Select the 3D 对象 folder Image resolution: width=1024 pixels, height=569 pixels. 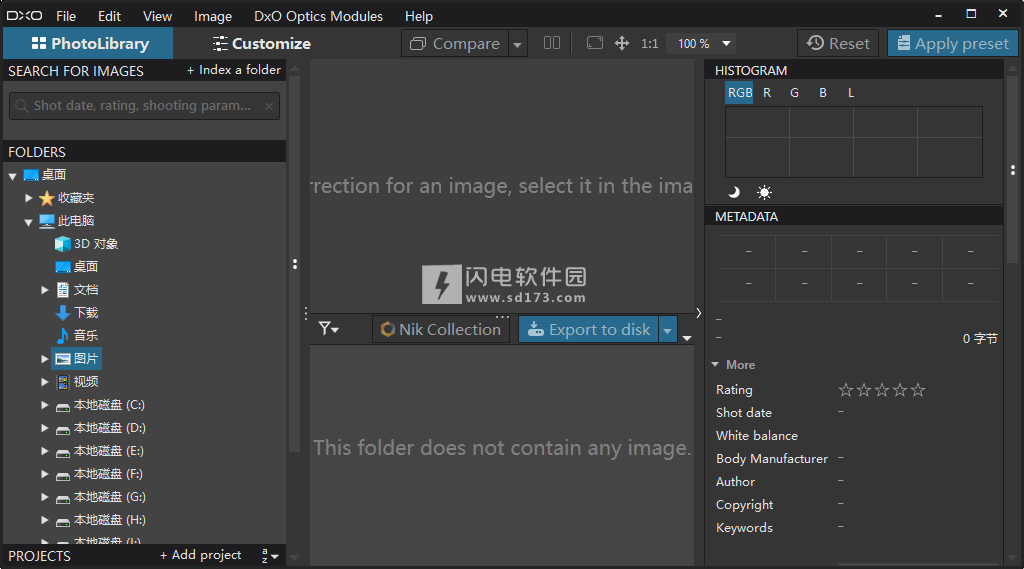[x=86, y=244]
